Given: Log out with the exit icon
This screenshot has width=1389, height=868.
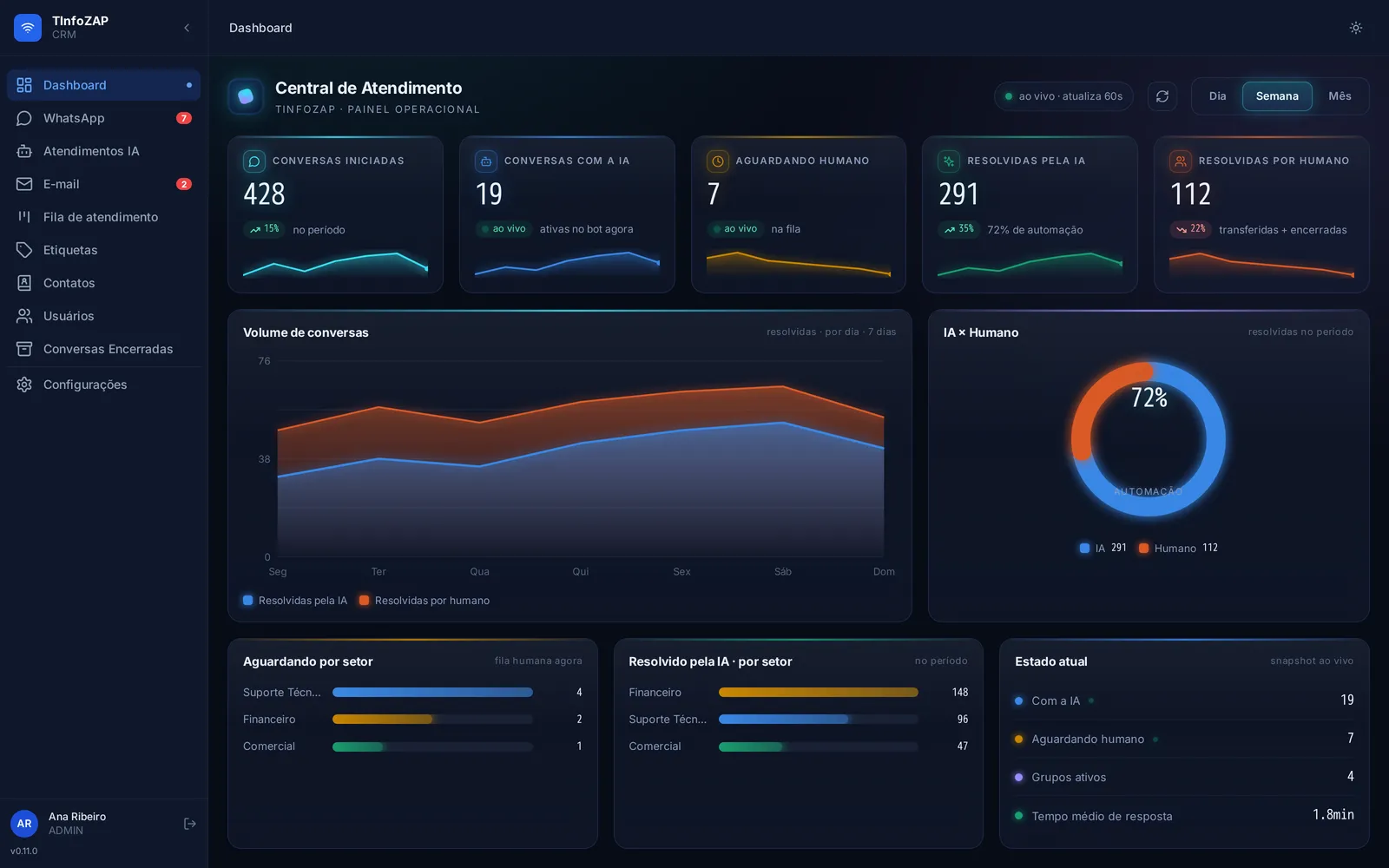Looking at the screenshot, I should (x=190, y=824).
